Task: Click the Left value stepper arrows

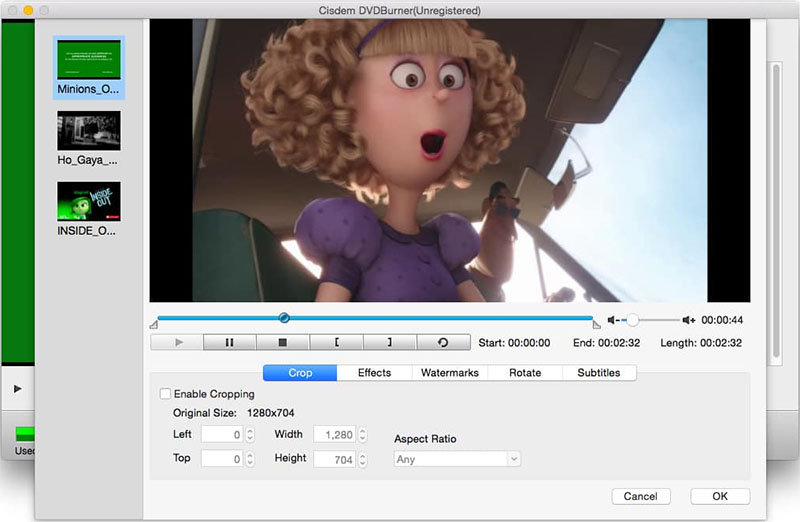Action: click(250, 435)
